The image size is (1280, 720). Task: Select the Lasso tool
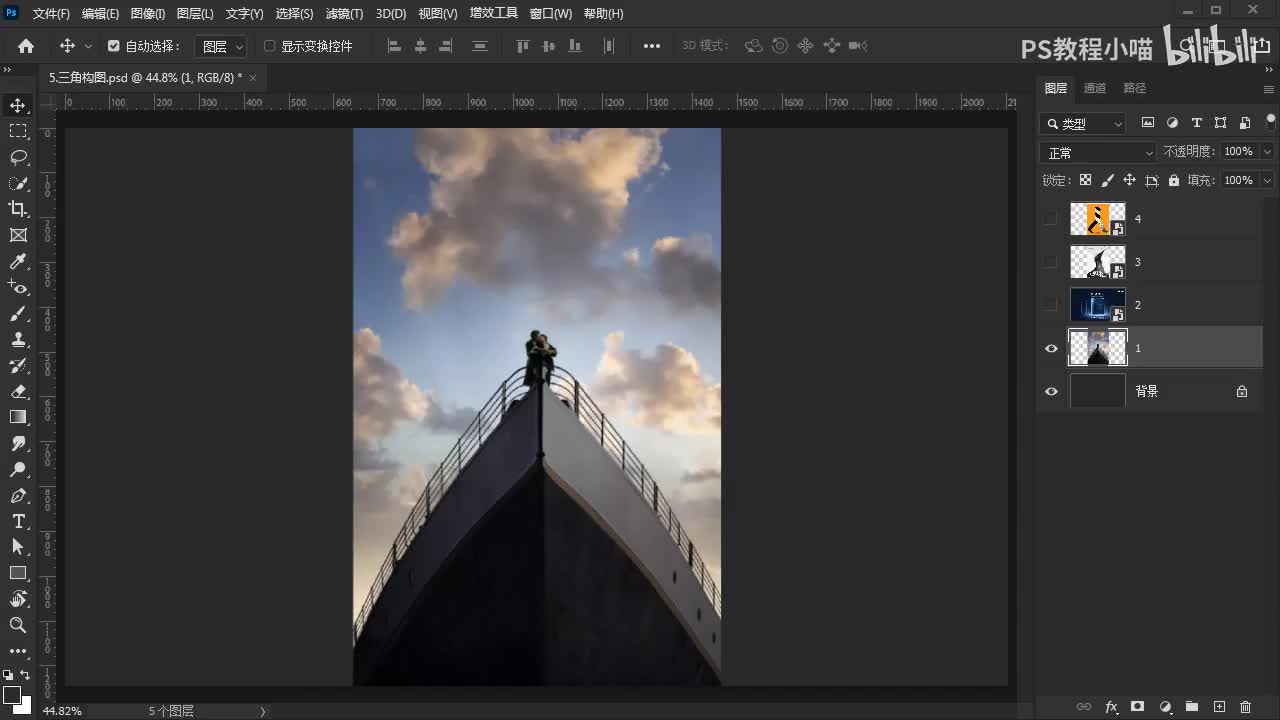click(x=18, y=157)
